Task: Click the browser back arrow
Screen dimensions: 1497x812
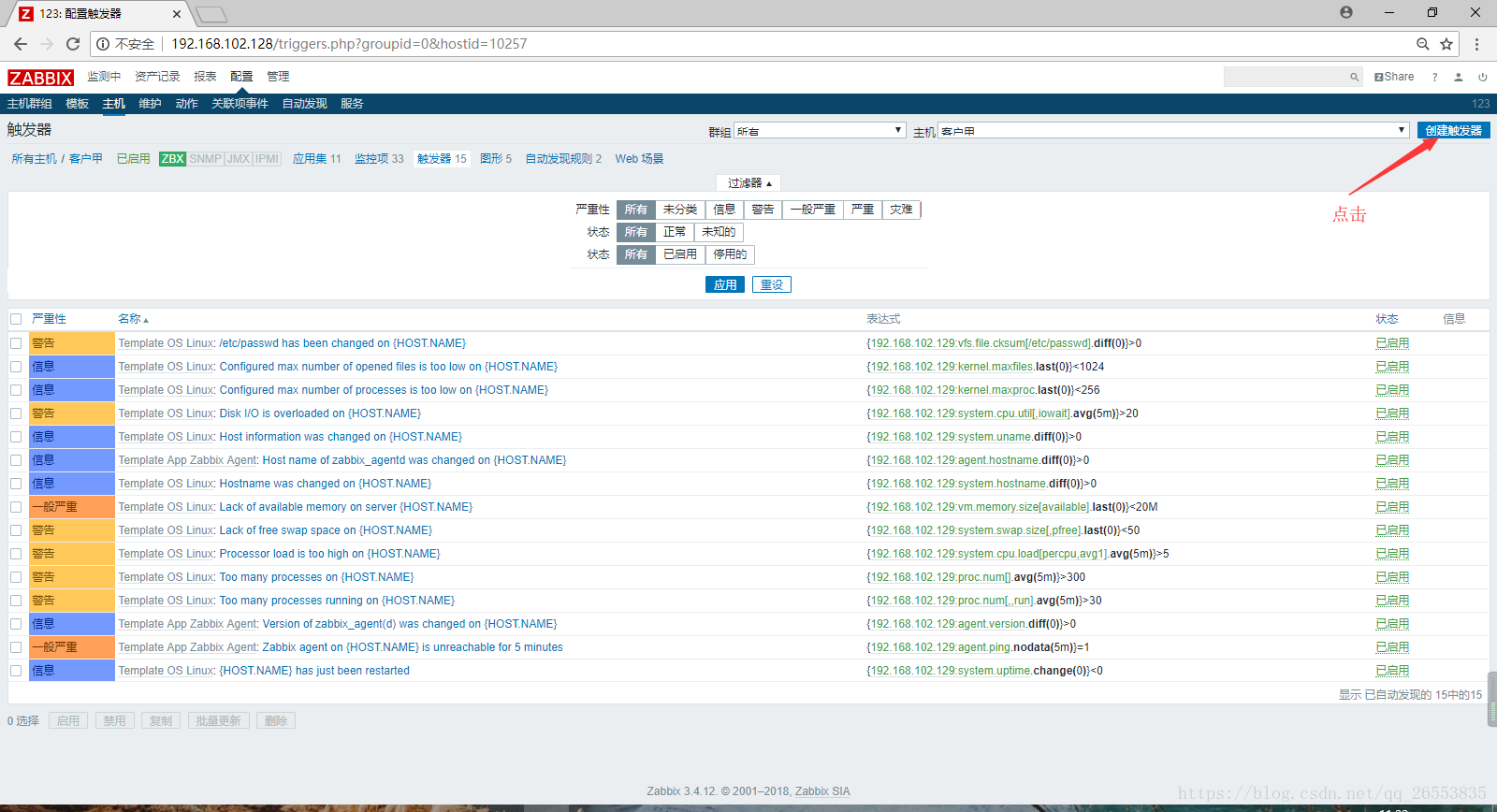Action: click(x=21, y=44)
